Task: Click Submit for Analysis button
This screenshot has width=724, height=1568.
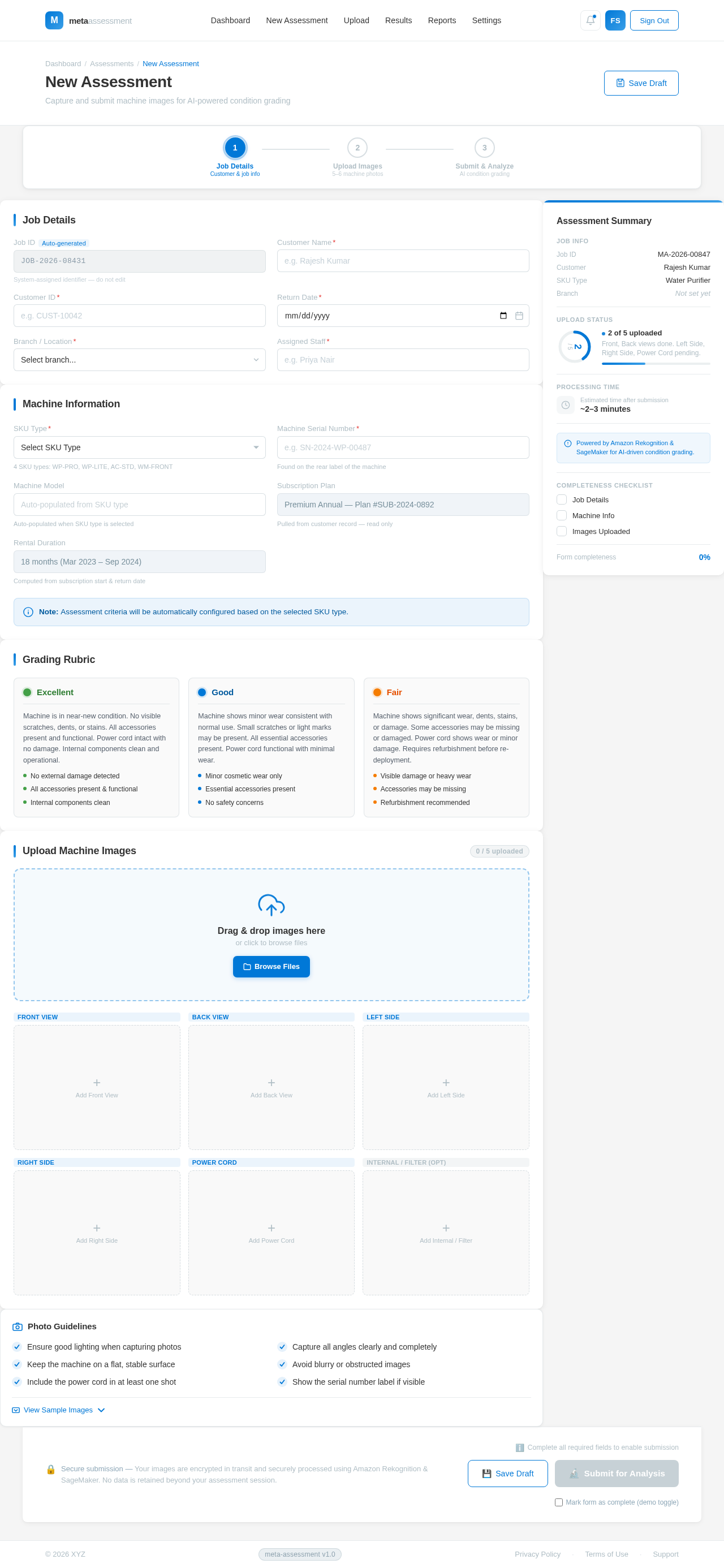Action: (616, 1474)
